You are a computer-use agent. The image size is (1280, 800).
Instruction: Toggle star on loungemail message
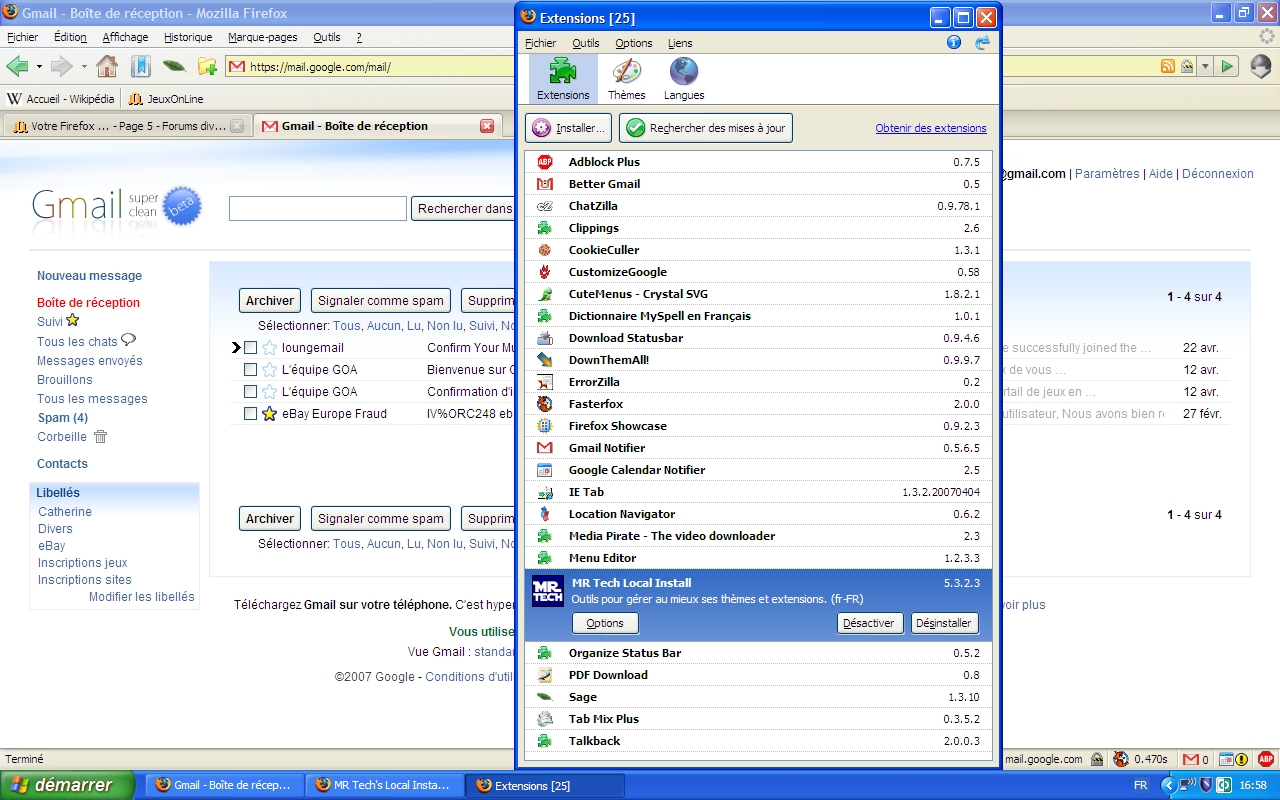(x=269, y=347)
